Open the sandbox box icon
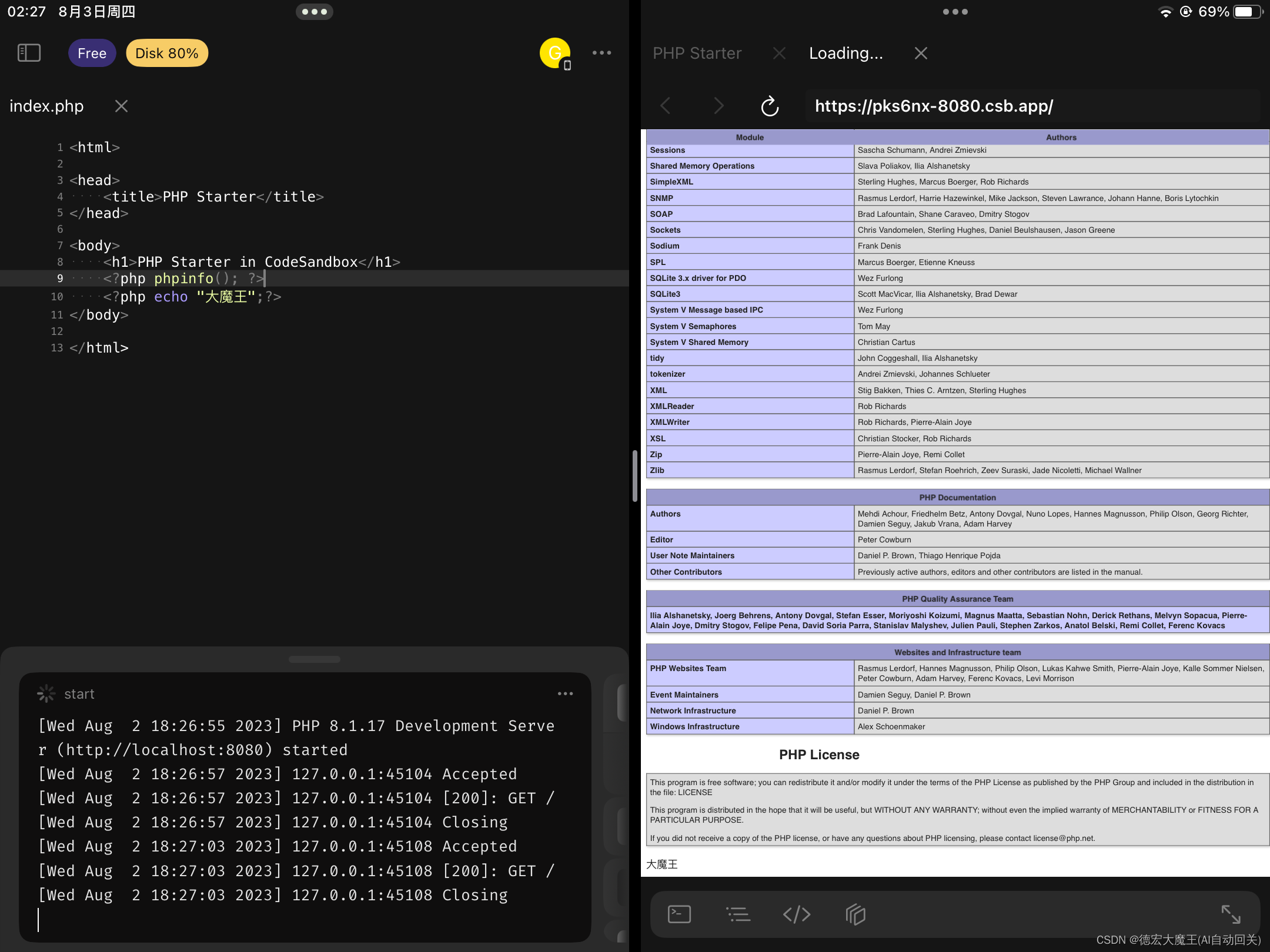The width and height of the screenshot is (1270, 952). 855,914
